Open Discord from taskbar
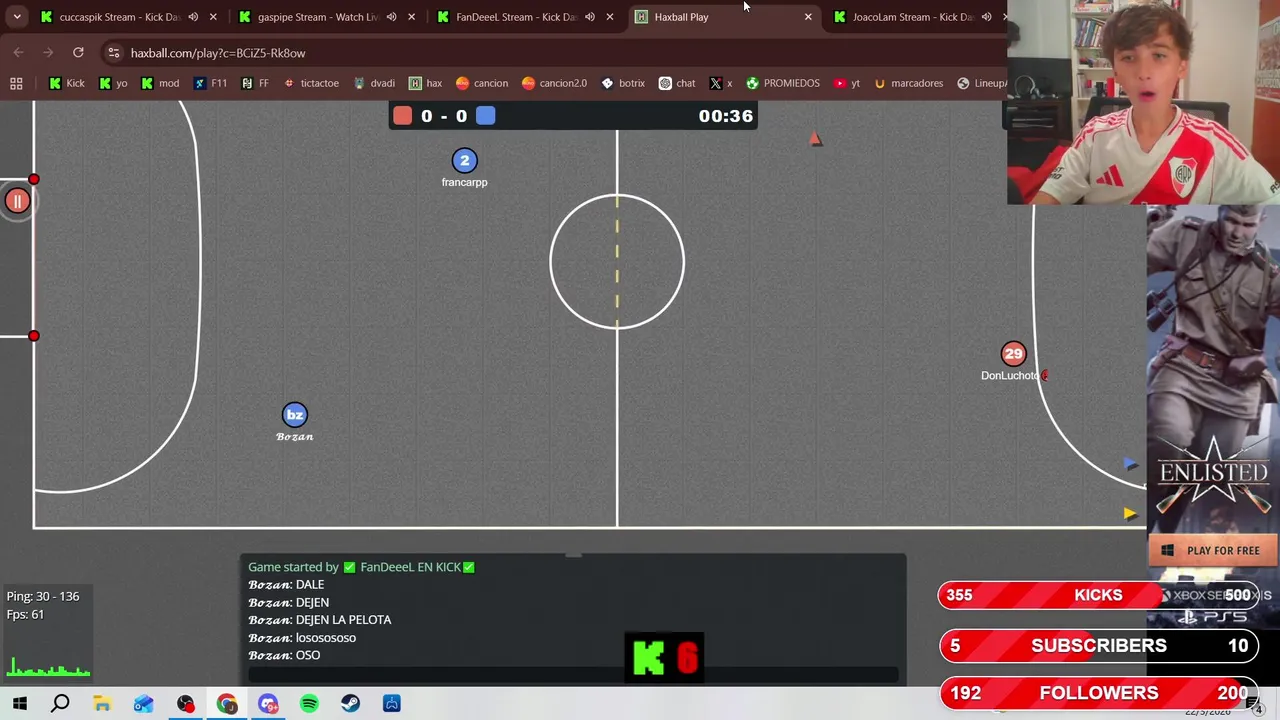 268,704
